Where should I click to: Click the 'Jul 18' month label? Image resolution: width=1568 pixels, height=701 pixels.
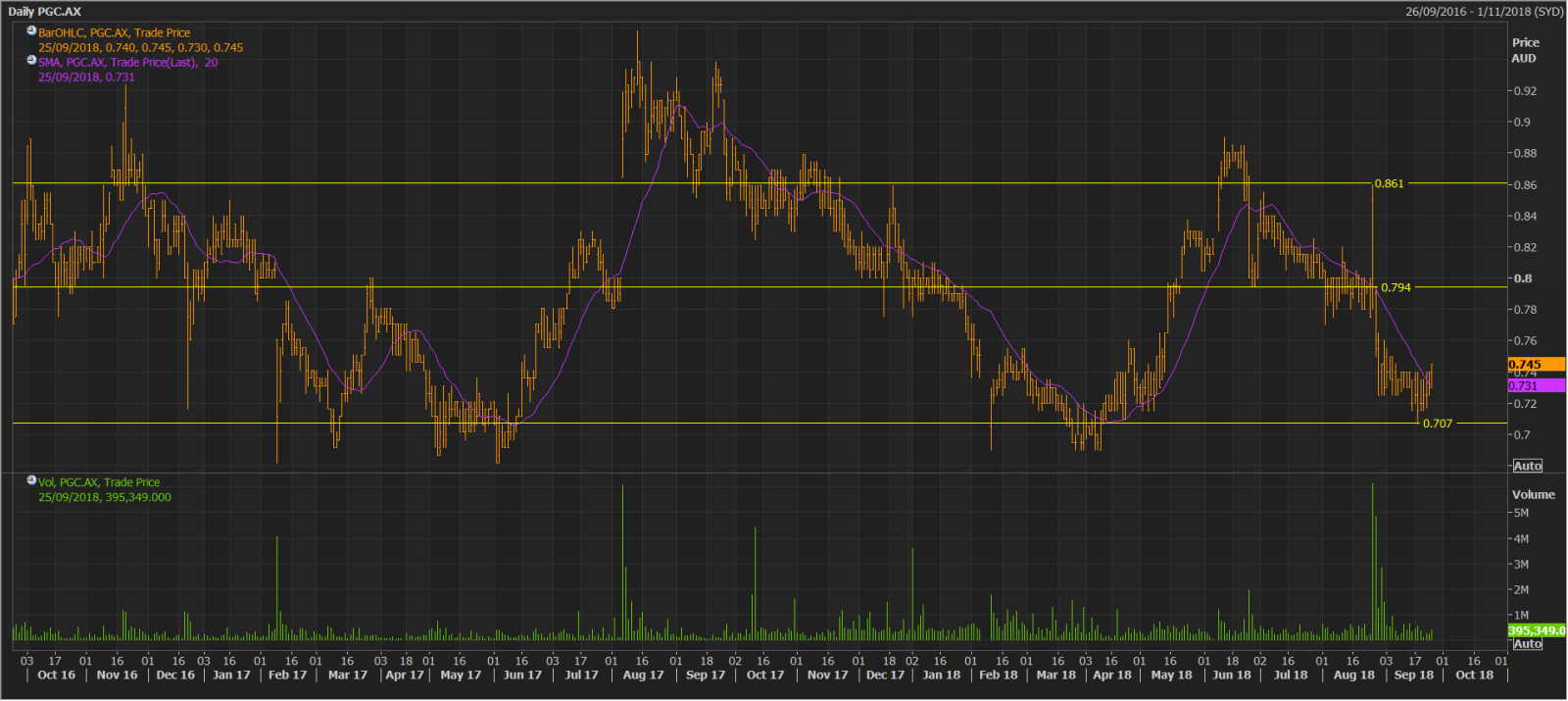tap(1291, 675)
